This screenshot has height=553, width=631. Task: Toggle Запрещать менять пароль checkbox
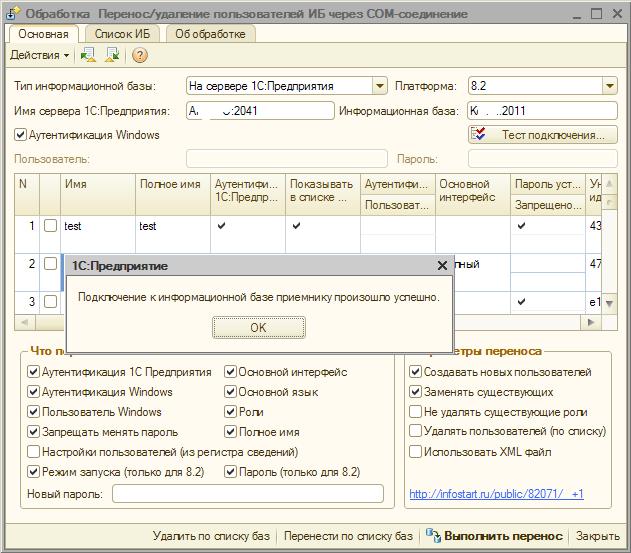[x=33, y=432]
